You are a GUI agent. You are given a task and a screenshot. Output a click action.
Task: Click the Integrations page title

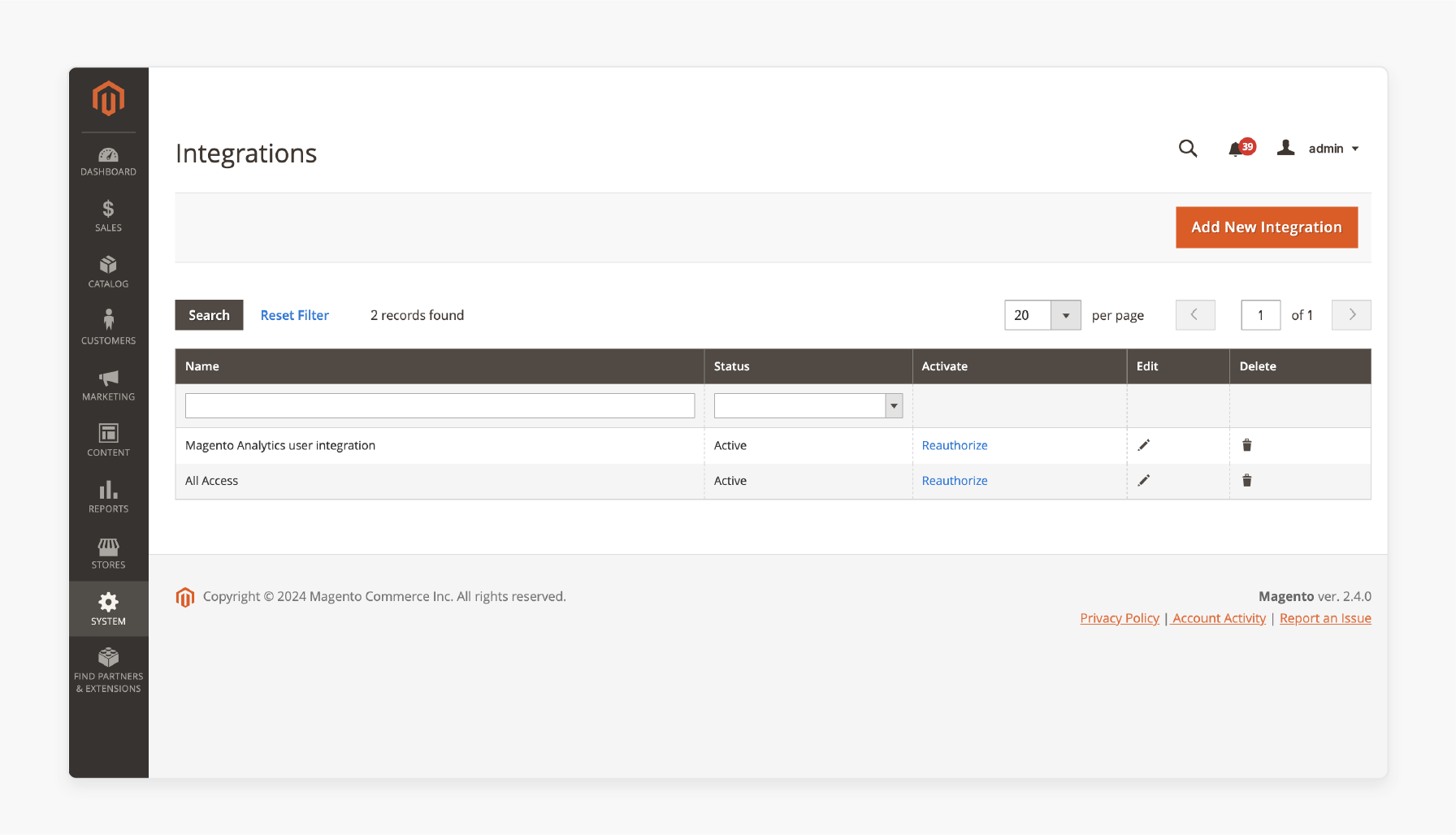(246, 154)
